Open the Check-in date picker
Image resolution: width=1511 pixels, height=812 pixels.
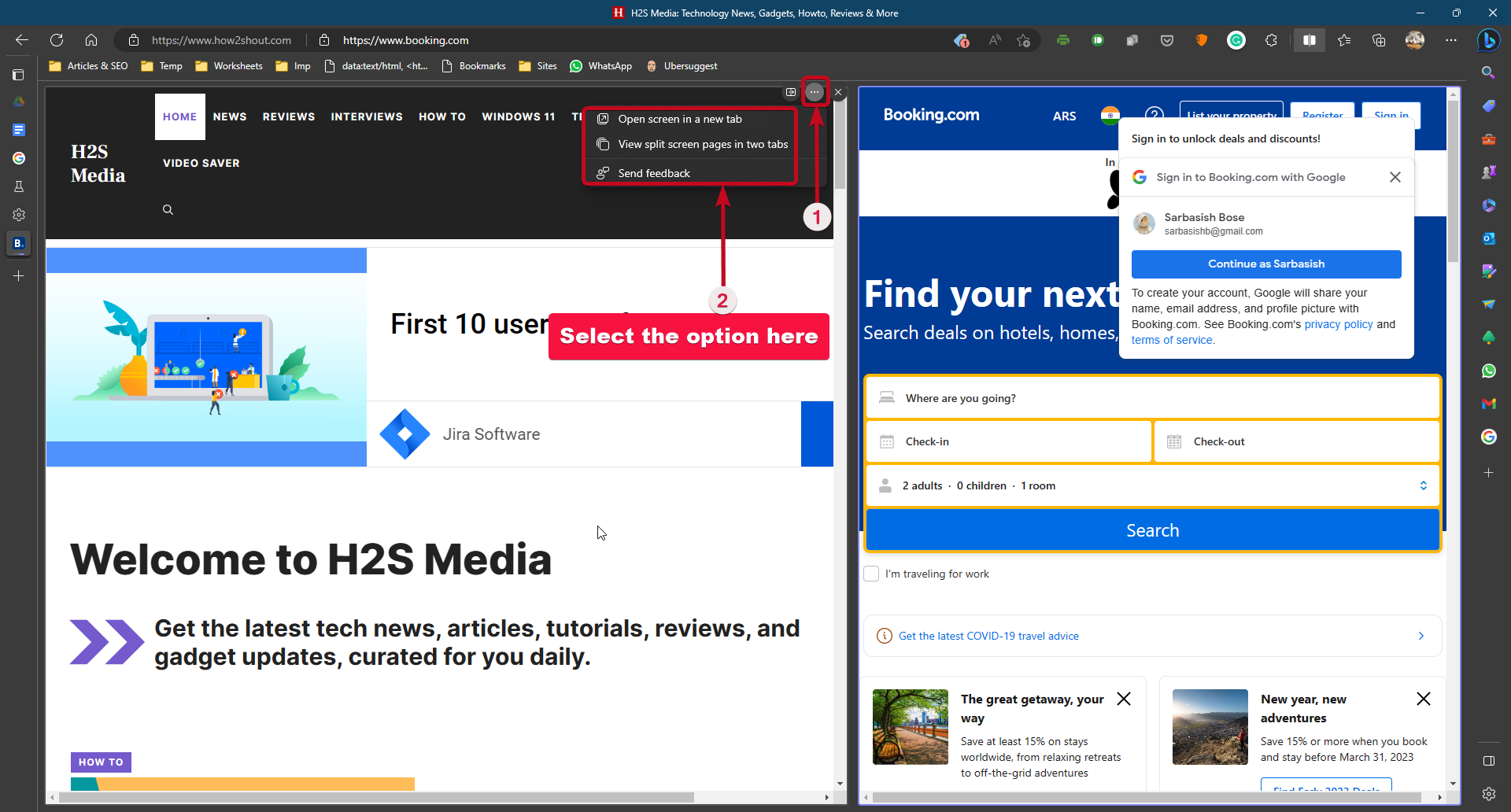[1008, 441]
